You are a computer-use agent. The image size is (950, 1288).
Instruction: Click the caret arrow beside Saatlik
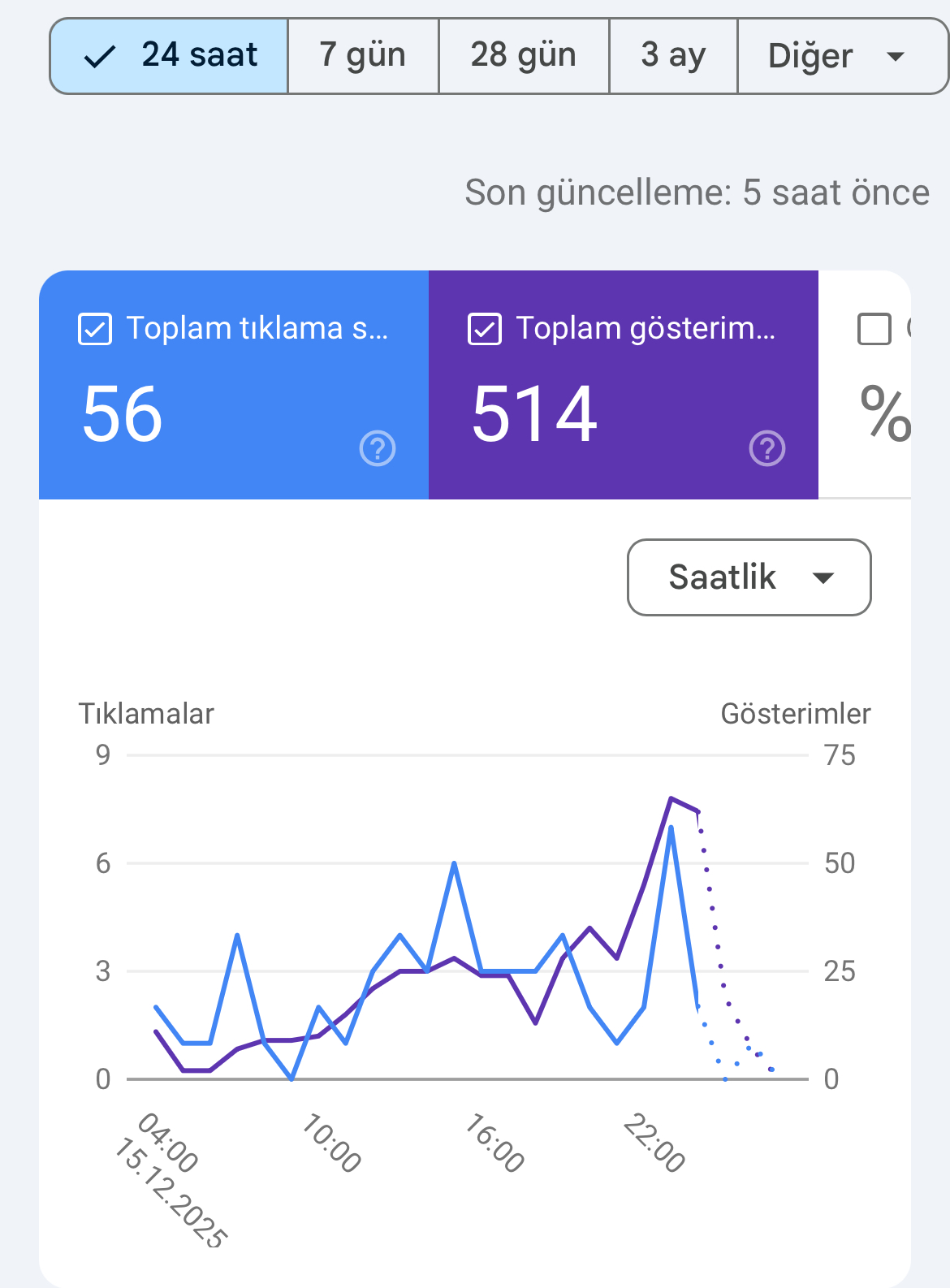pyautogui.click(x=823, y=578)
